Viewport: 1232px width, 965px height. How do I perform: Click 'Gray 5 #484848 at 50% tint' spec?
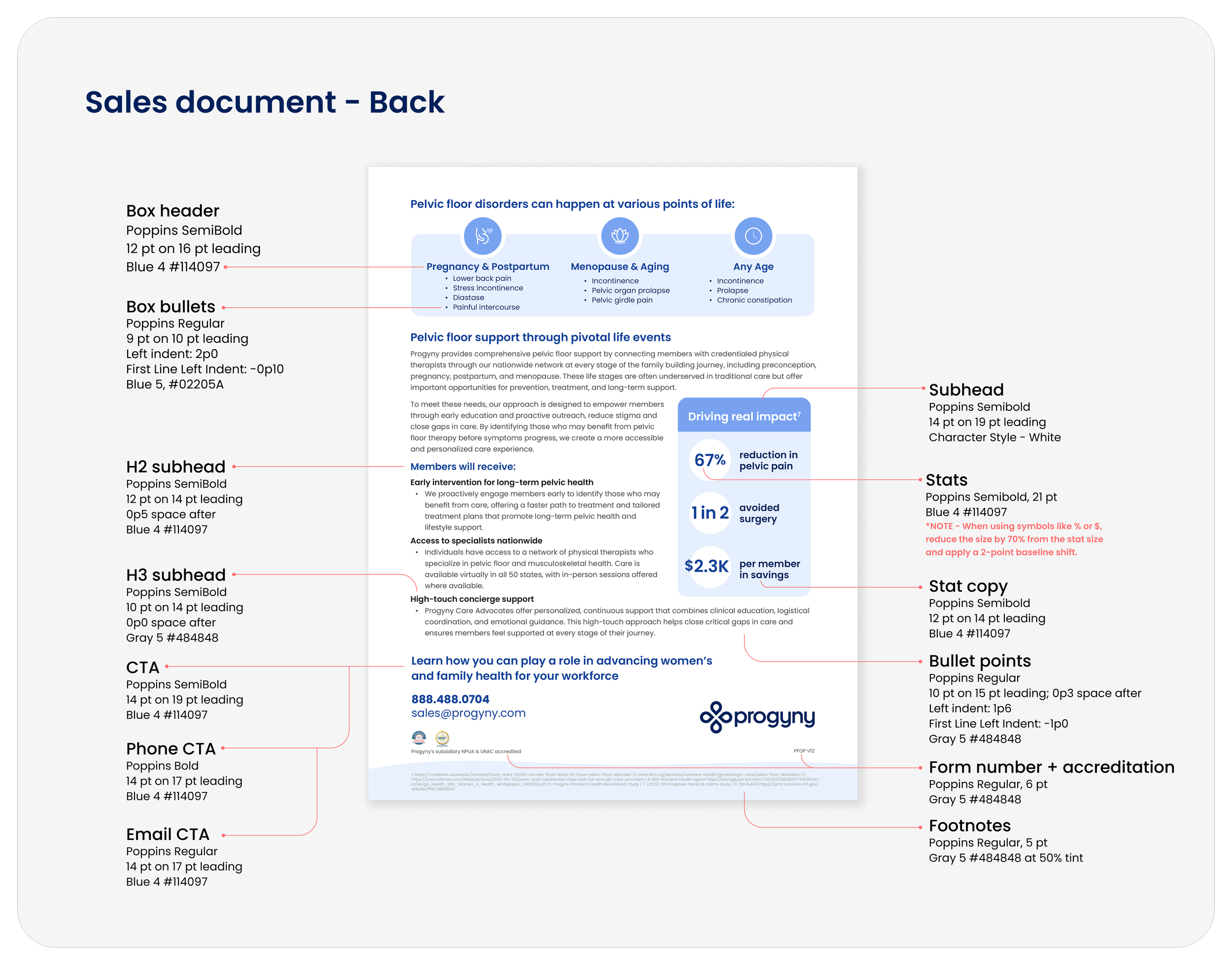tap(1005, 858)
